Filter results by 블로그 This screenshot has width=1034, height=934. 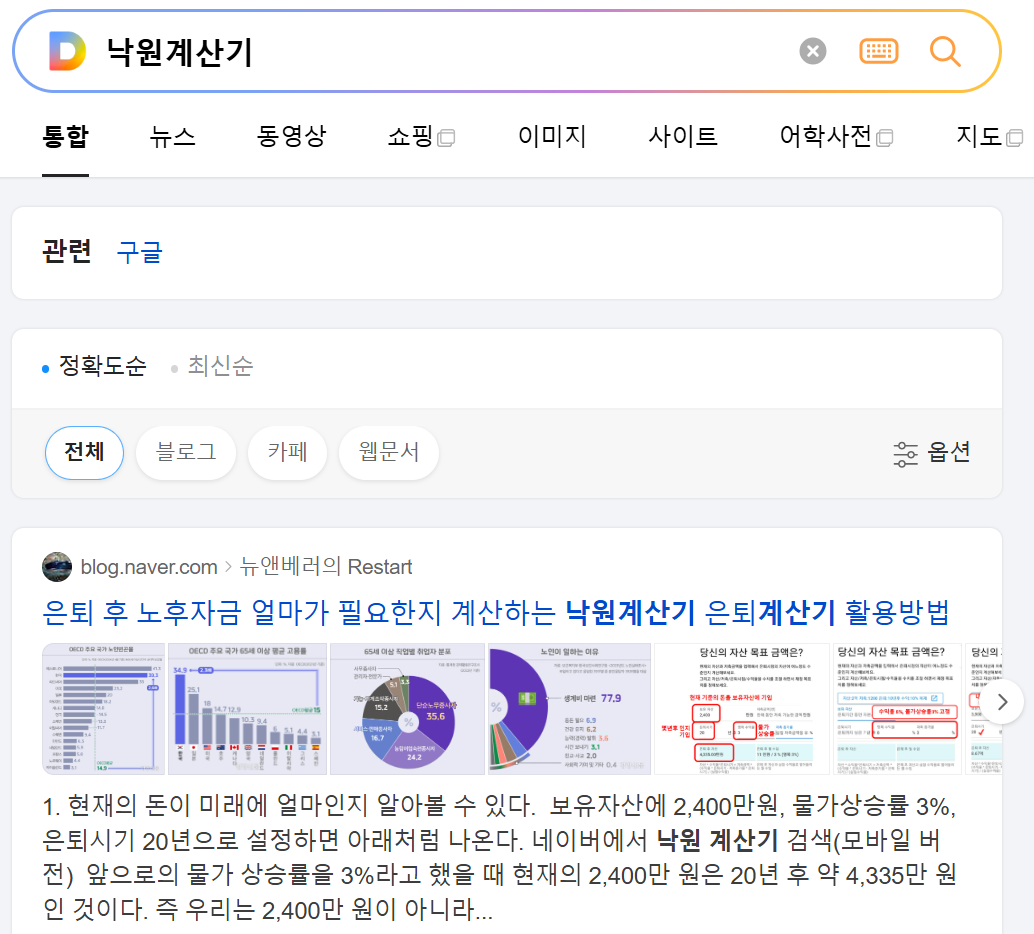[x=185, y=452]
